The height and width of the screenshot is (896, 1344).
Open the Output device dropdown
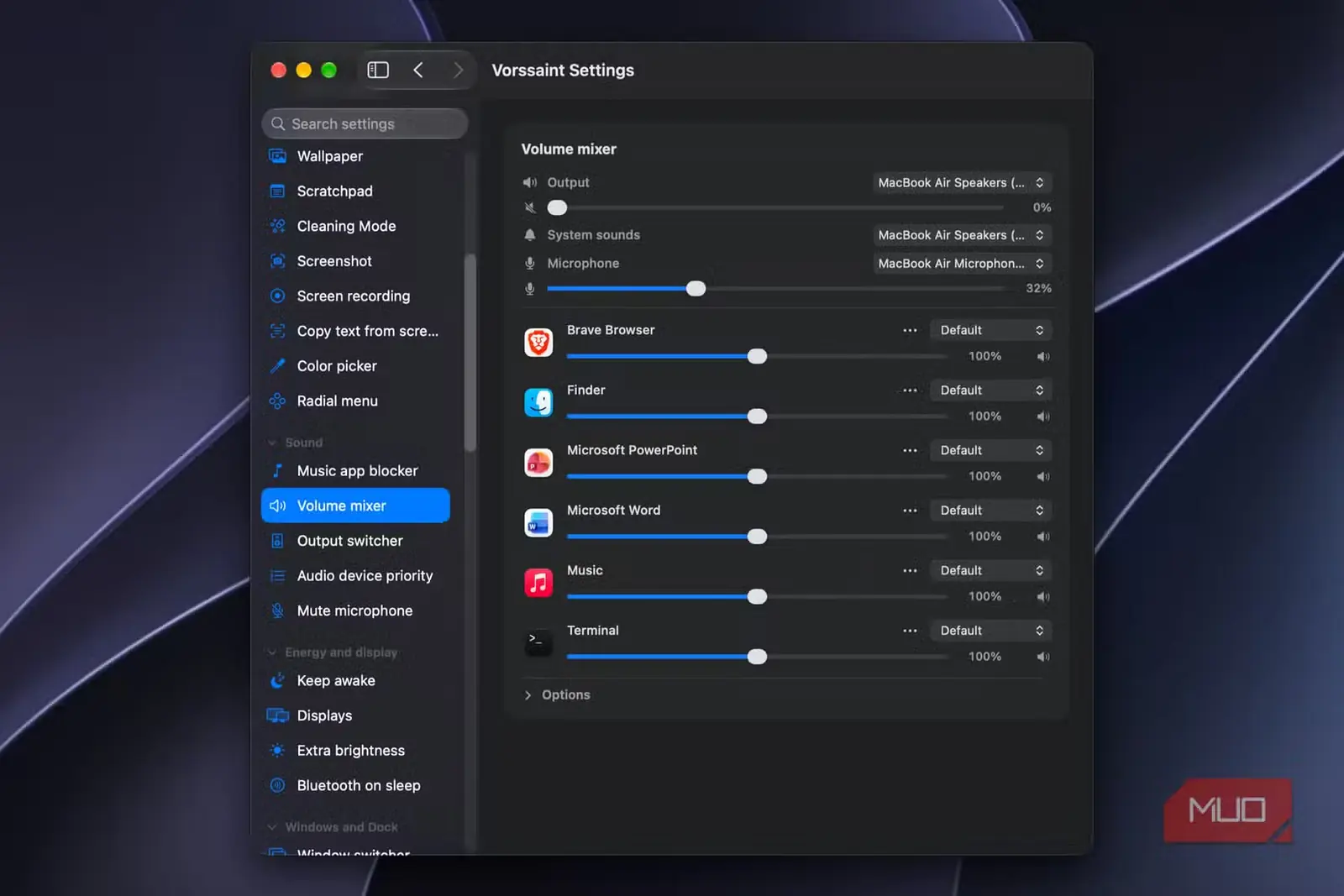tap(962, 182)
